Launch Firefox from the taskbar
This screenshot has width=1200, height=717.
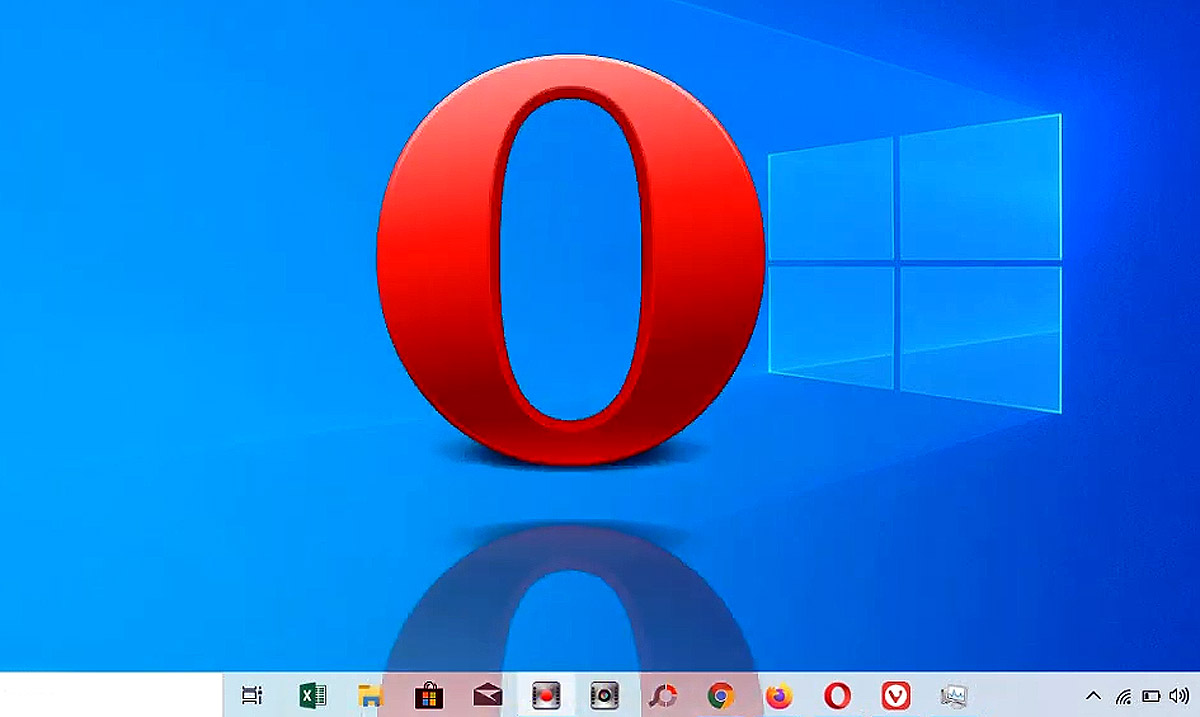click(779, 695)
